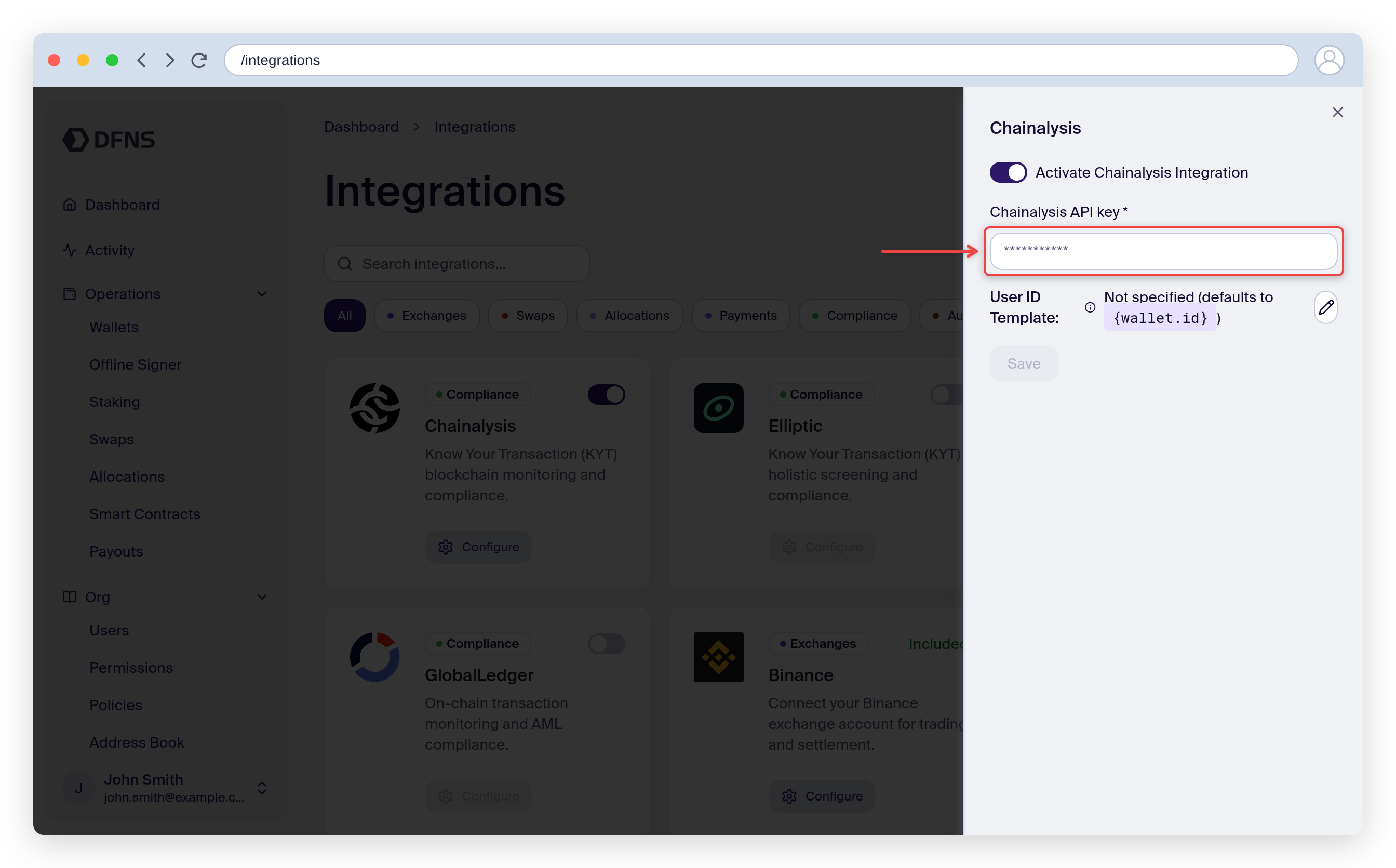
Task: Click the Chainalysis logo on card
Action: [x=375, y=408]
